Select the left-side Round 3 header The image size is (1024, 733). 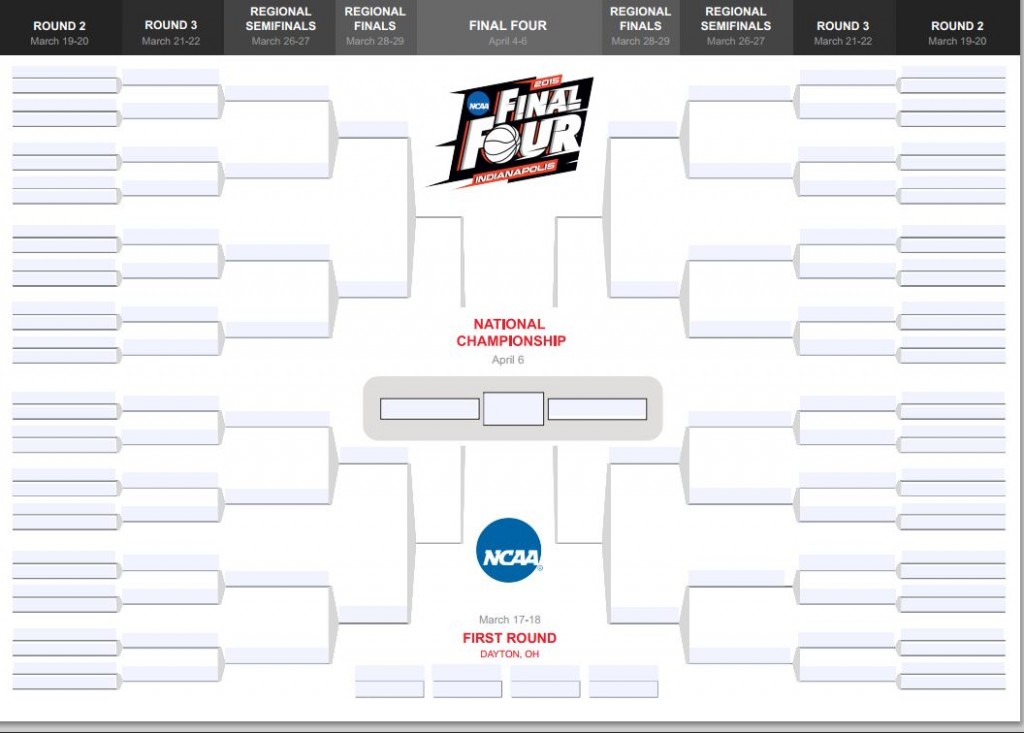pyautogui.click(x=171, y=32)
